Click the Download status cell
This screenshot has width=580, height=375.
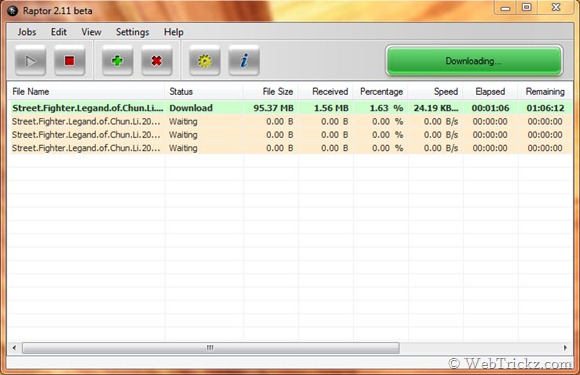[x=191, y=108]
